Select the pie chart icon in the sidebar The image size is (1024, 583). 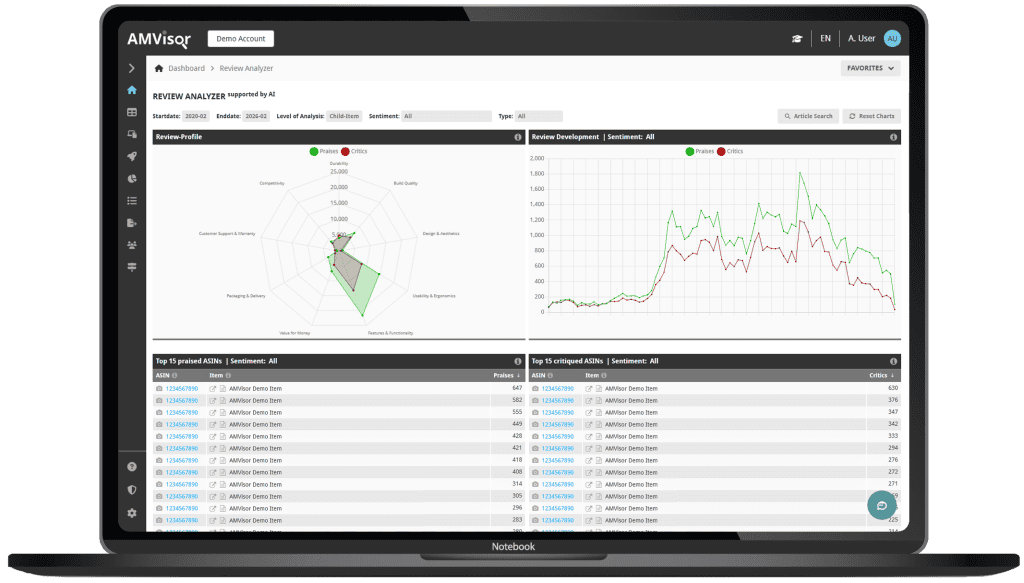(x=131, y=178)
